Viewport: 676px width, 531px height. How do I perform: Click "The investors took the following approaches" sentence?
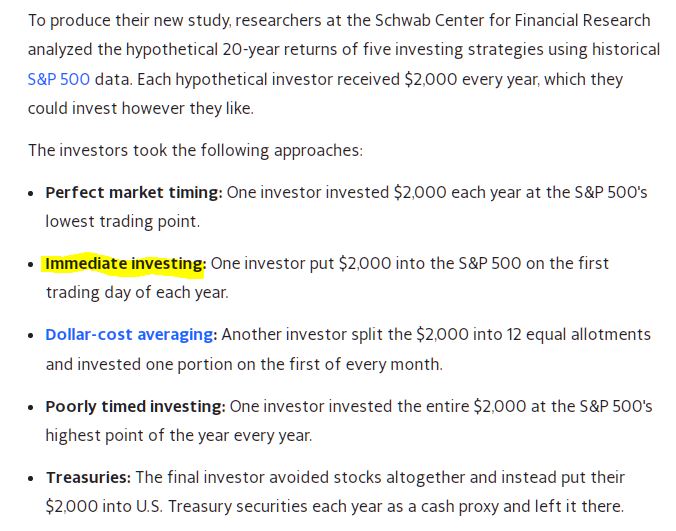click(195, 150)
